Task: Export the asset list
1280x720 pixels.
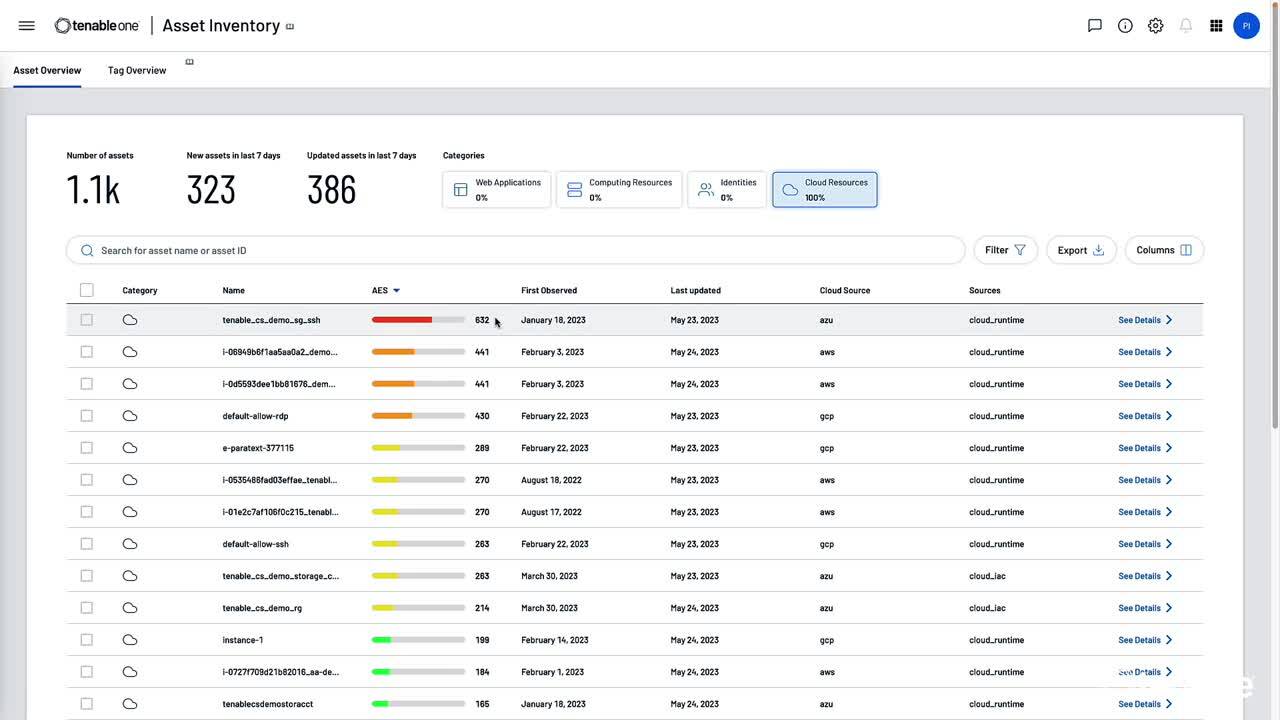Action: tap(1080, 250)
